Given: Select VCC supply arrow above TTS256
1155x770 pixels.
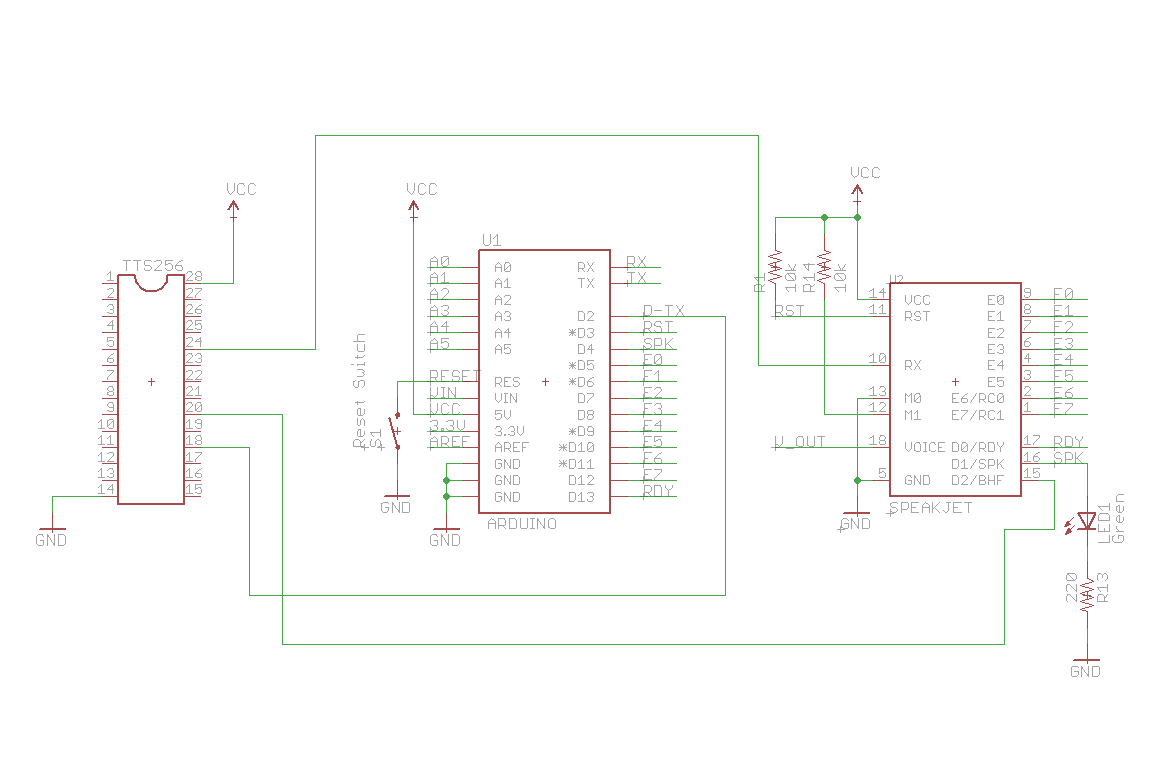Looking at the screenshot, I should [234, 209].
